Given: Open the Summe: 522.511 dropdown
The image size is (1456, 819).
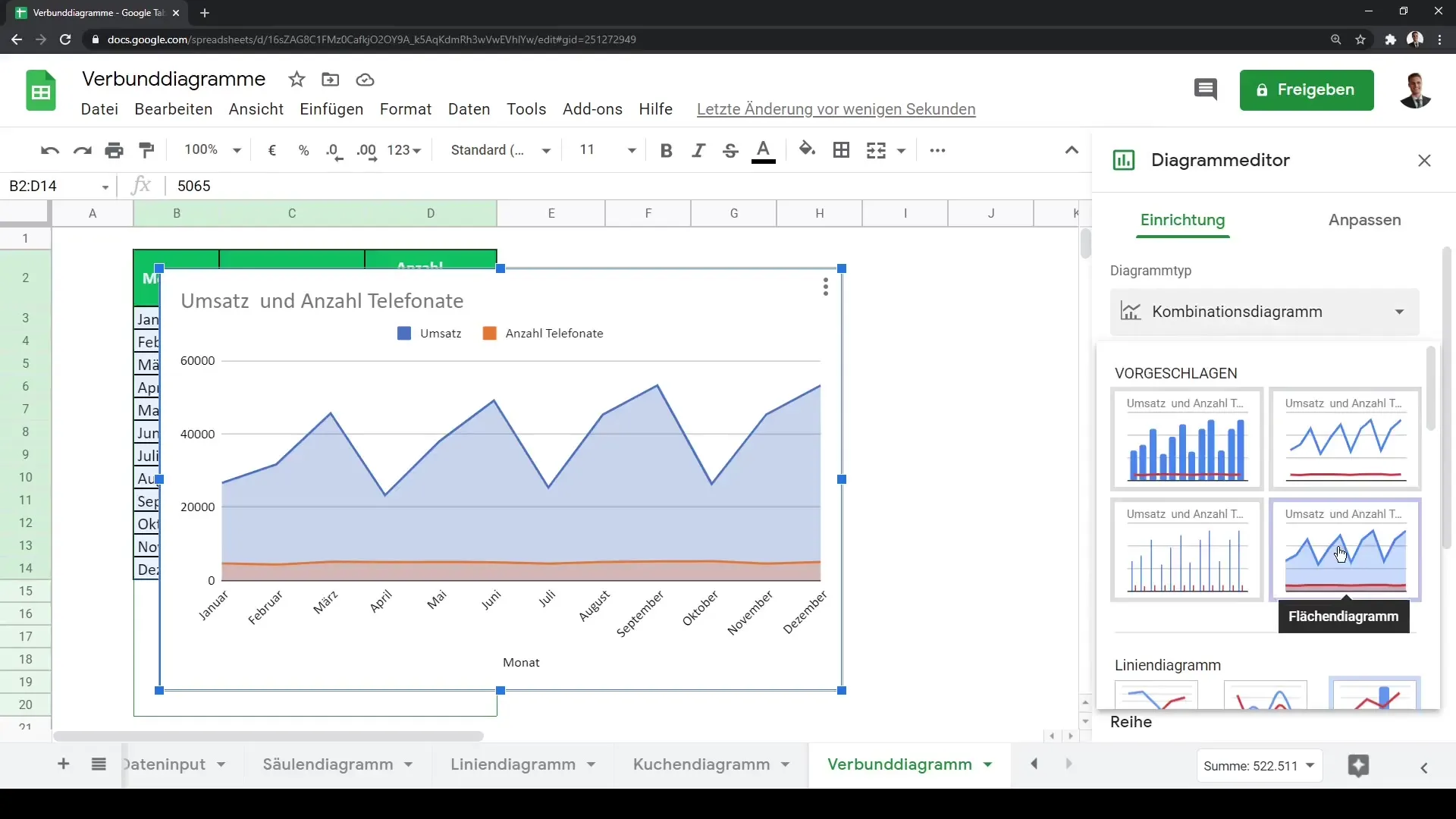Looking at the screenshot, I should 1259,766.
